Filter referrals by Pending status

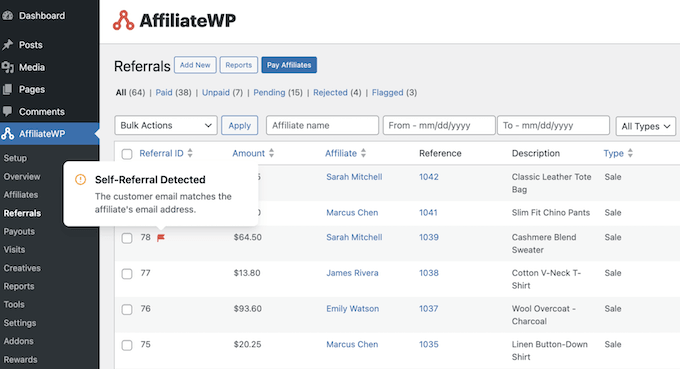(x=269, y=92)
